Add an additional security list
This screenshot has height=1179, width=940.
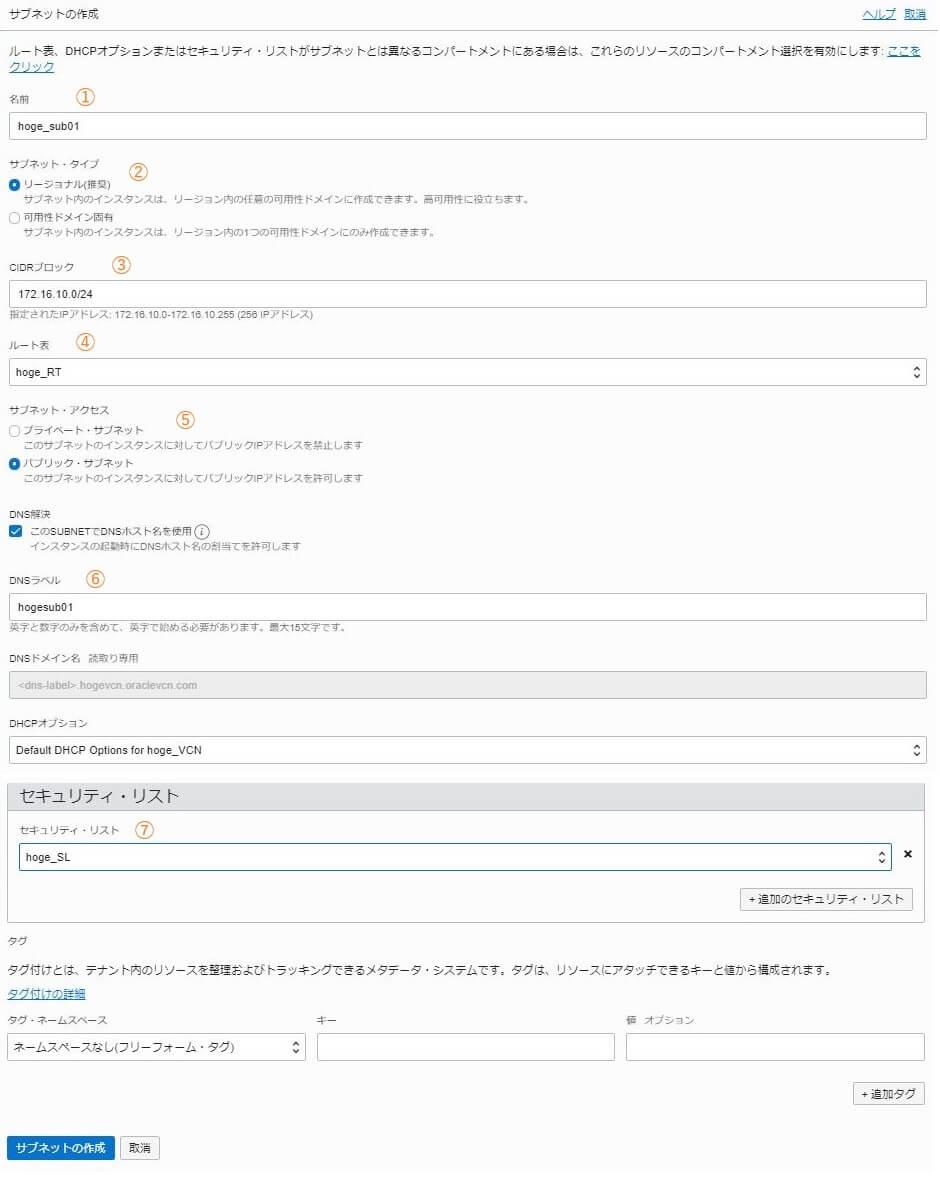click(x=826, y=899)
